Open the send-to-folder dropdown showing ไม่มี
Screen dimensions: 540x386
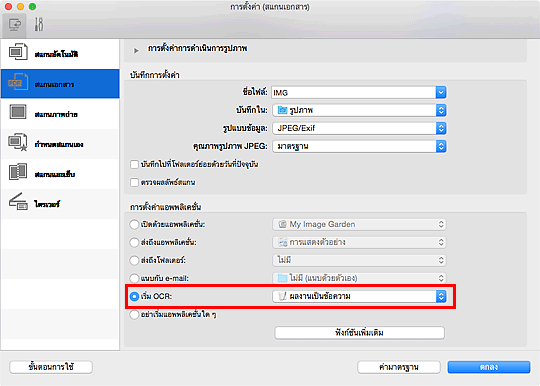(x=360, y=260)
